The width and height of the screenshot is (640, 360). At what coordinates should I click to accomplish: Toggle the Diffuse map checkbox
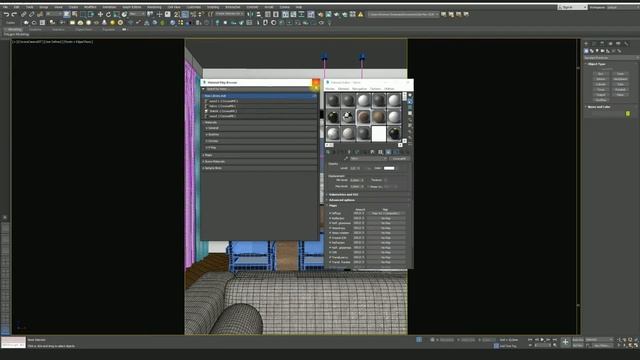click(330, 213)
